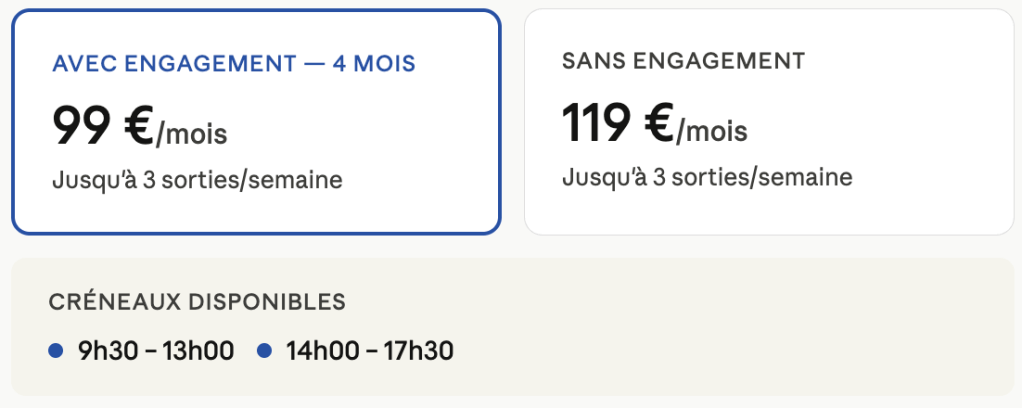Choose the Sans engagement plan card
Viewport: 1022px width, 408px height.
(768, 122)
